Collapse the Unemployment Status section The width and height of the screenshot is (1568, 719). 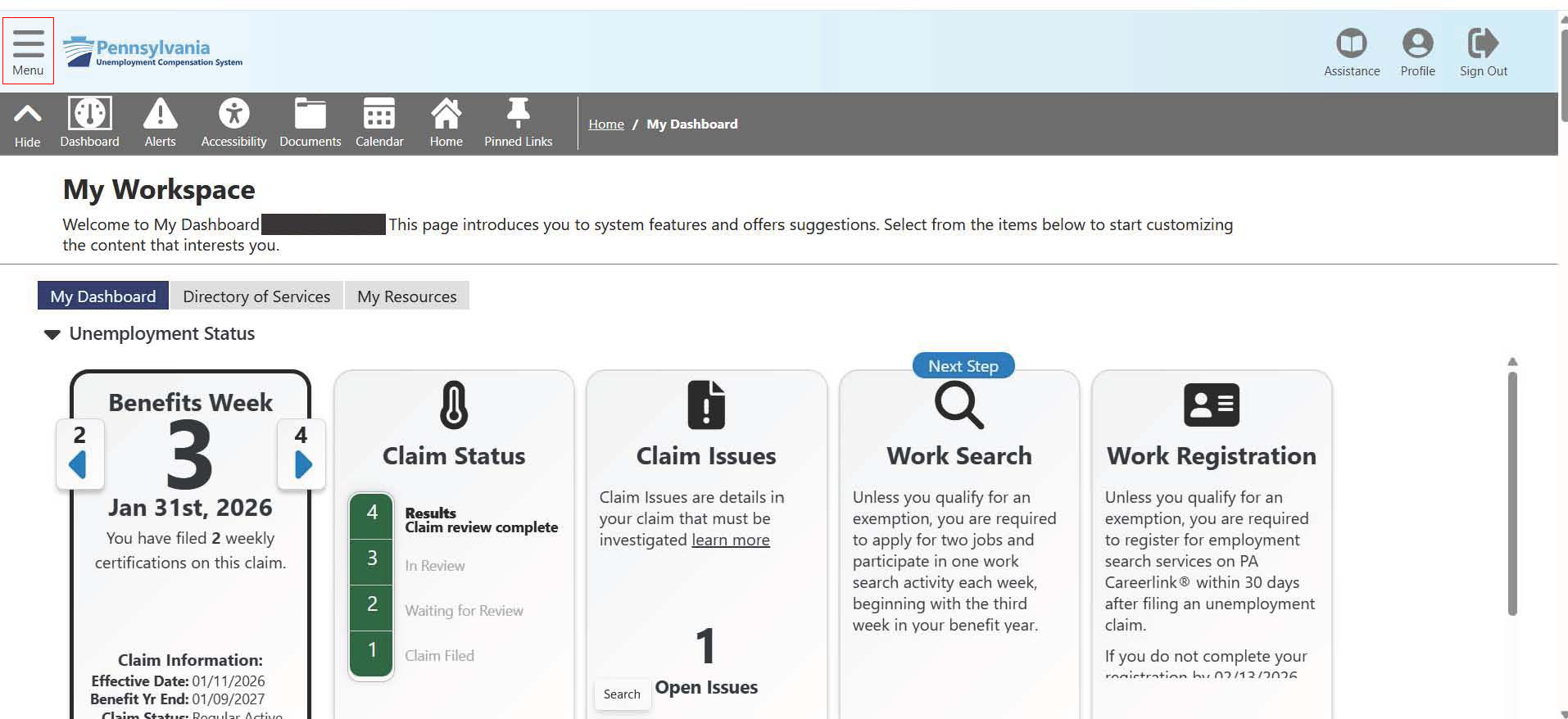[52, 334]
